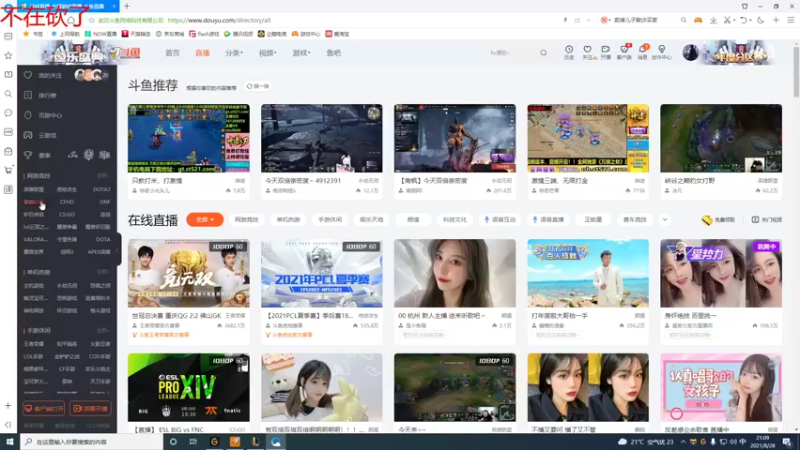Expand the 视频 dropdown in top navigation
The width and height of the screenshot is (800, 450).
[x=267, y=53]
